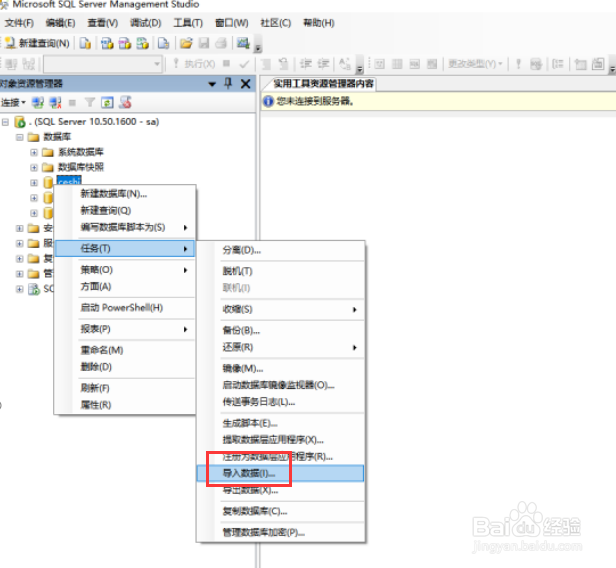The width and height of the screenshot is (616, 568).
Task: Click the Disconnect icon in Object Explorer
Action: [x=55, y=103]
